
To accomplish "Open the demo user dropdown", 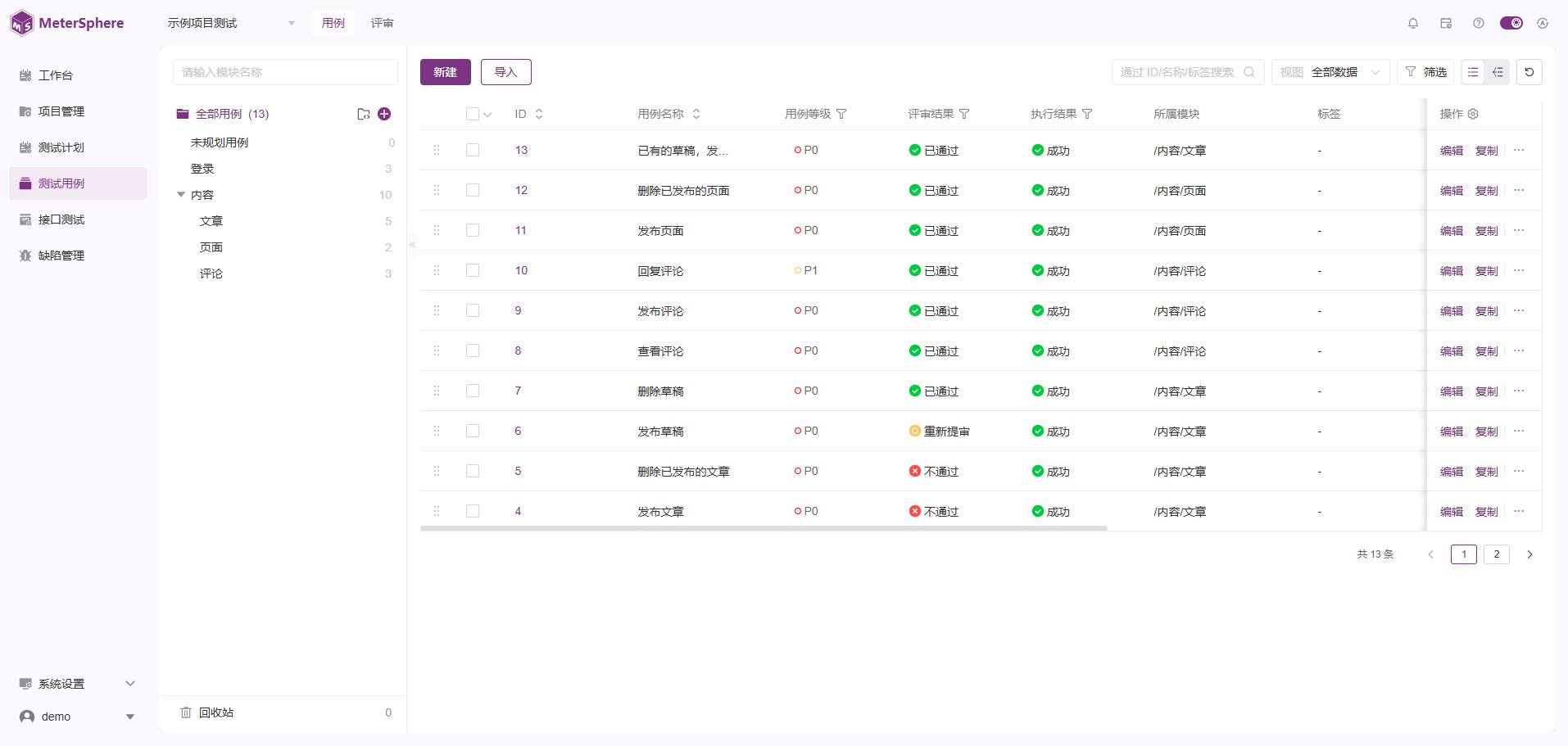I will point(78,717).
